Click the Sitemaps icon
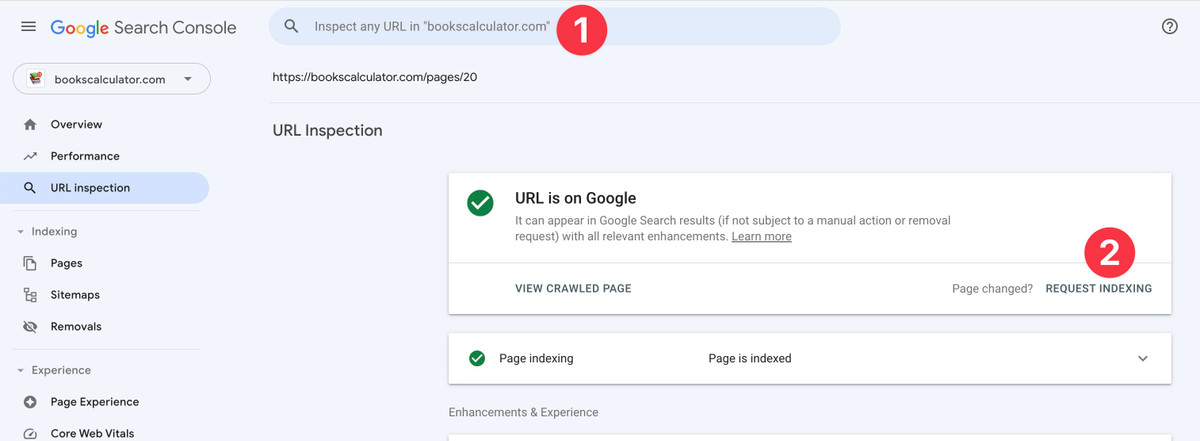 tap(30, 295)
